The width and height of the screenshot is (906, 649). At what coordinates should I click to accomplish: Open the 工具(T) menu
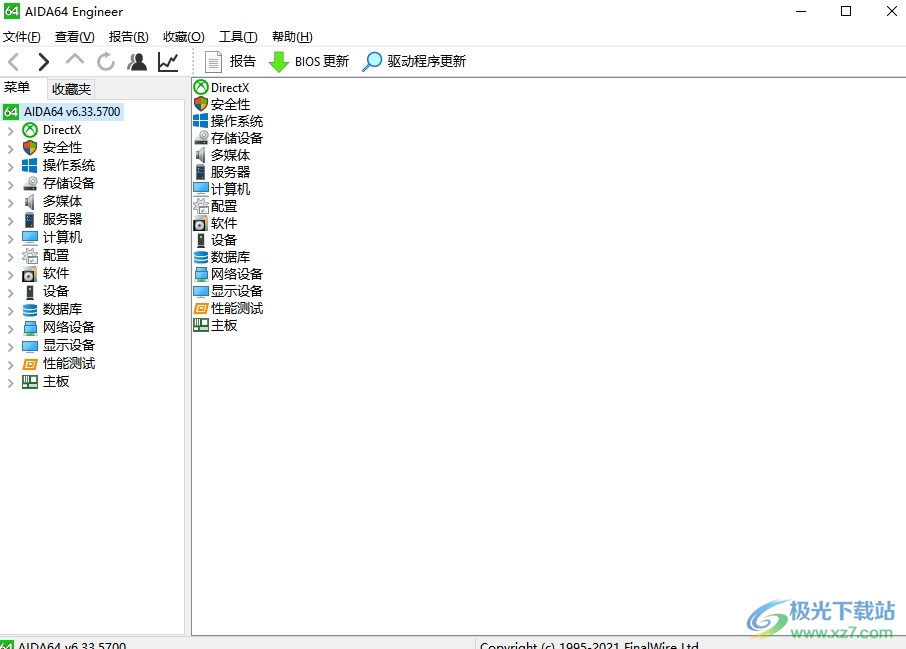(238, 37)
